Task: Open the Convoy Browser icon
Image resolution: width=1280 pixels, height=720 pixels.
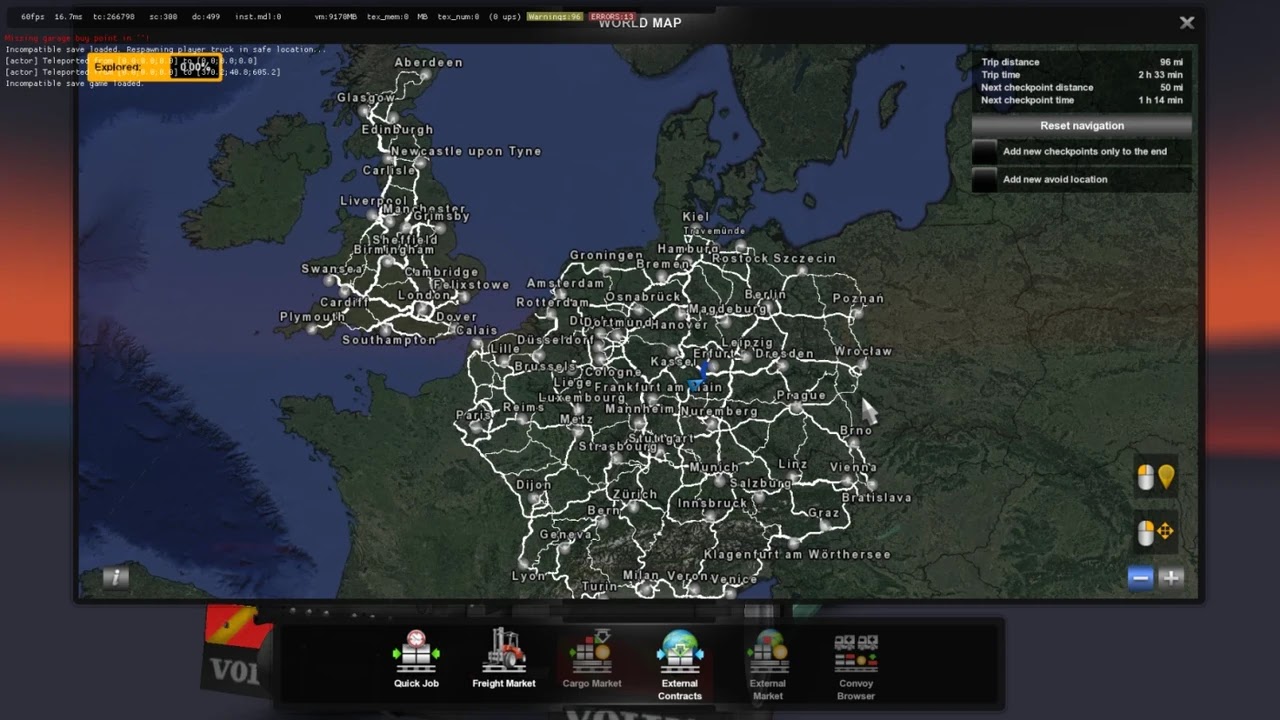Action: point(856,653)
